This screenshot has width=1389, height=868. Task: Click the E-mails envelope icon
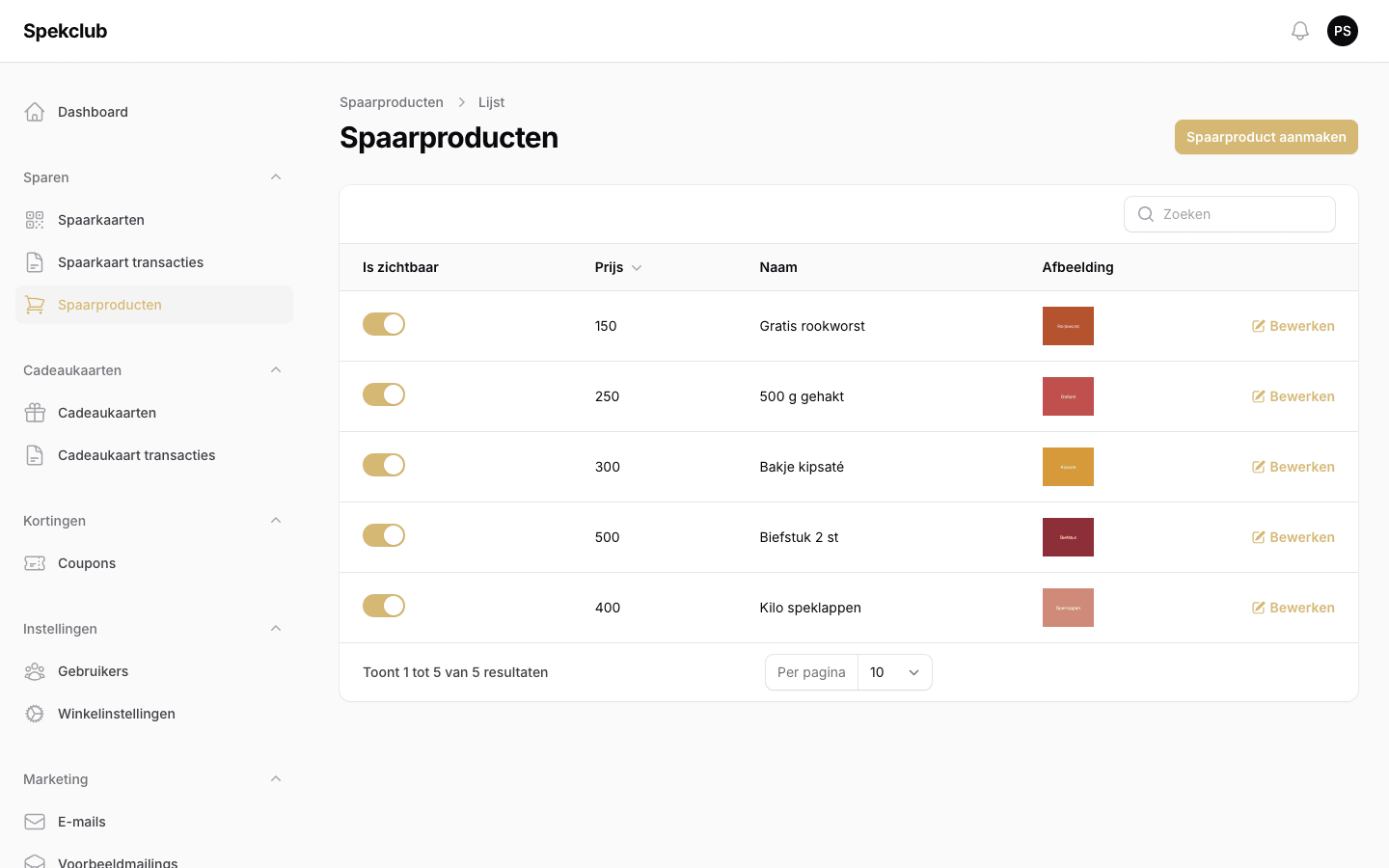click(x=35, y=822)
